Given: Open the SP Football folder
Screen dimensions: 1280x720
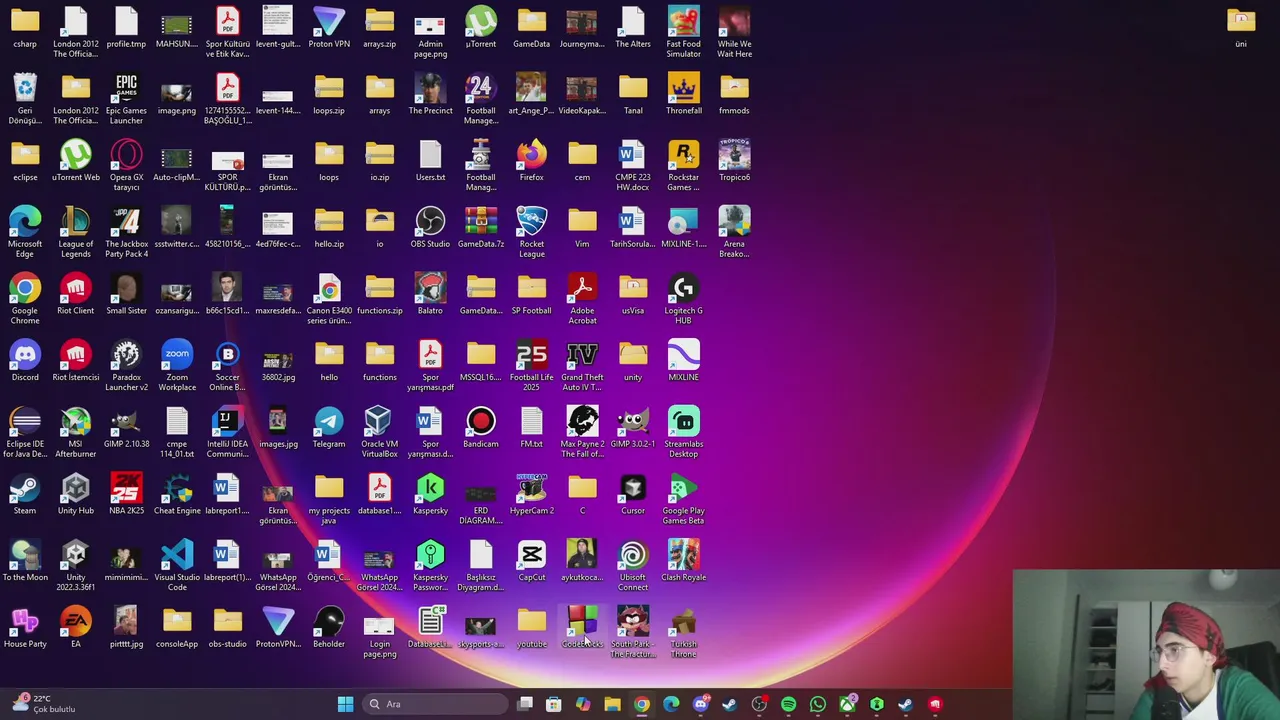Looking at the screenshot, I should click(x=531, y=294).
